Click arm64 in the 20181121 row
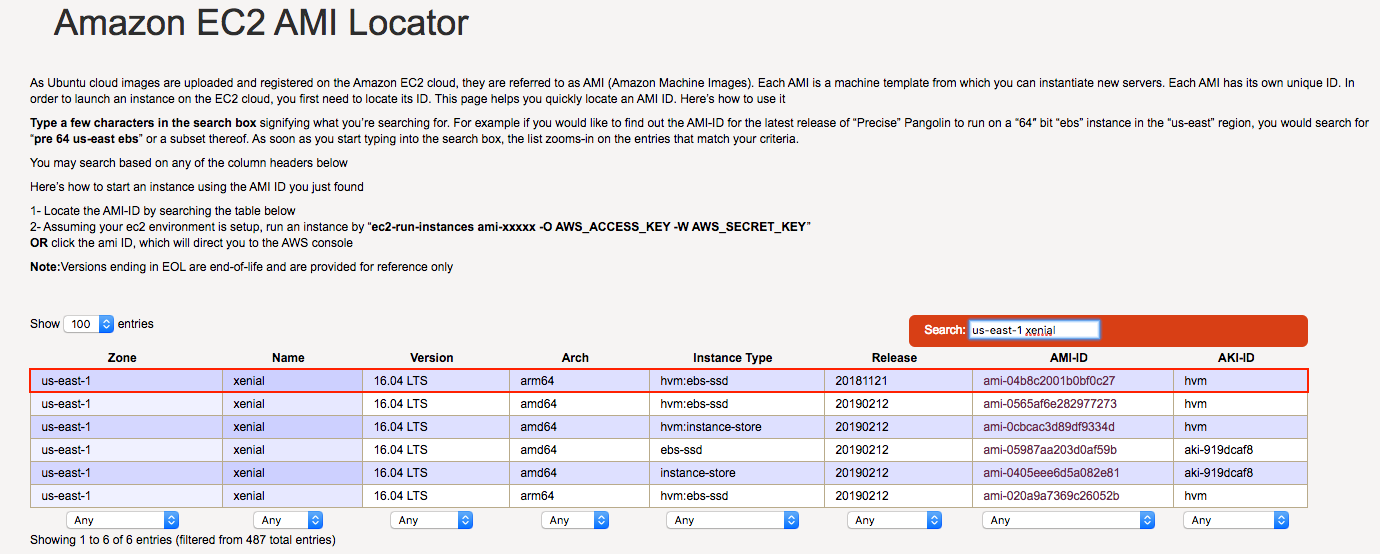This screenshot has height=554, width=1380. click(x=580, y=380)
